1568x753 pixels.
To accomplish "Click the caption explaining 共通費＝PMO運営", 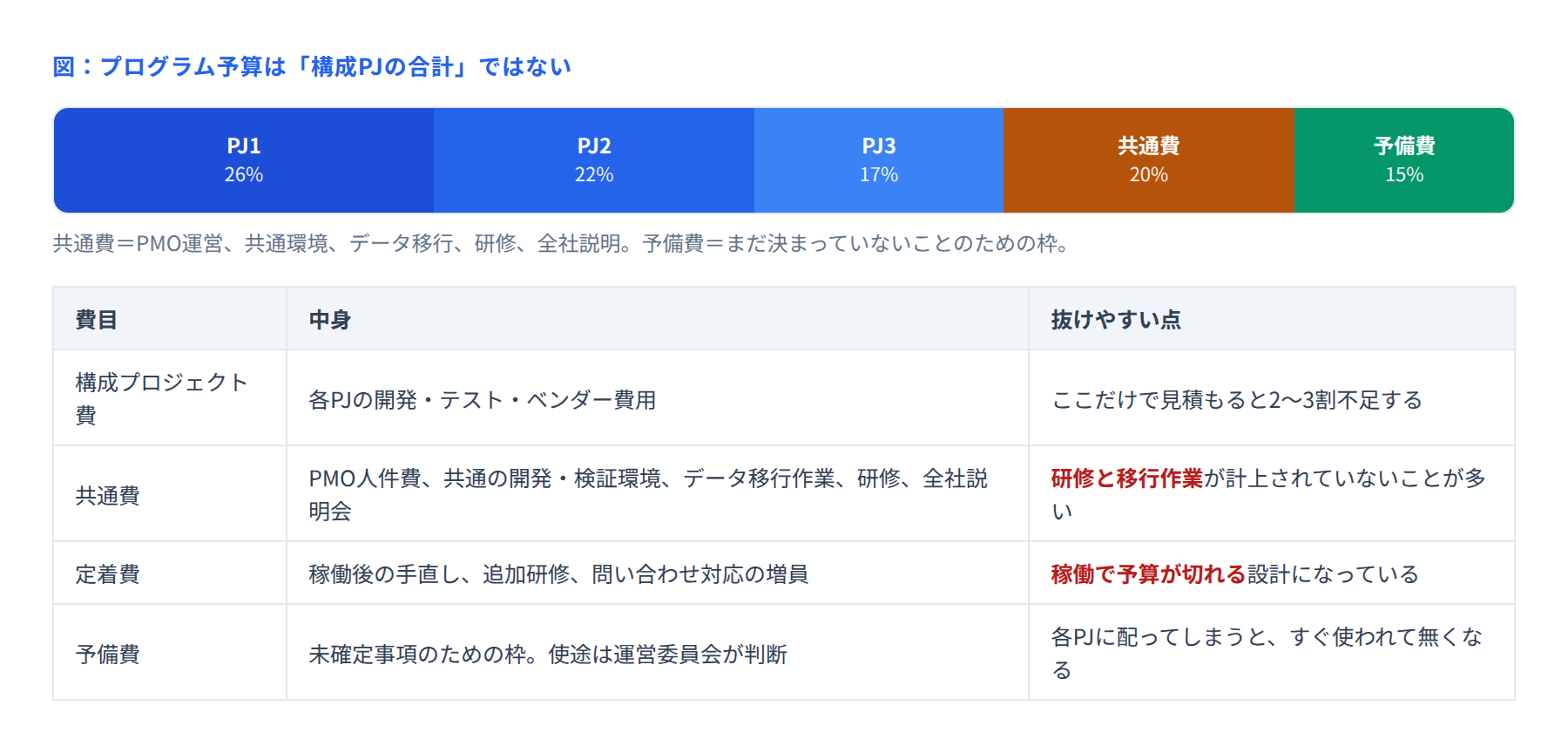I will pos(562,243).
